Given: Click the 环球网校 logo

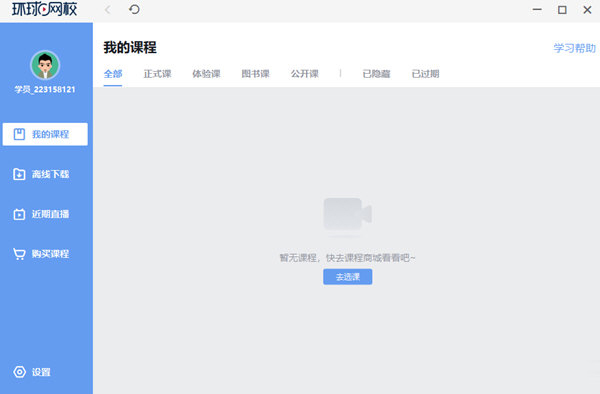Looking at the screenshot, I should click(x=44, y=9).
